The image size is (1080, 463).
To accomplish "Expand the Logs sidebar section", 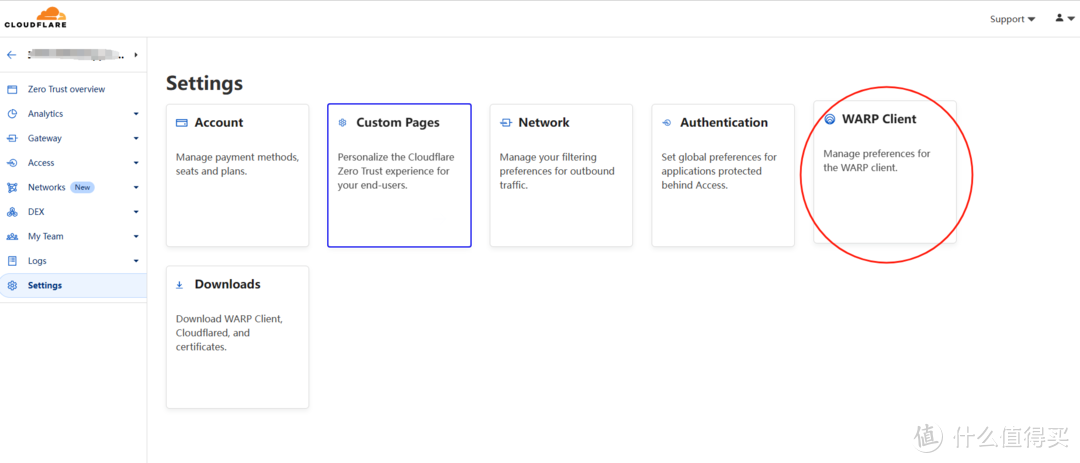I will click(136, 261).
